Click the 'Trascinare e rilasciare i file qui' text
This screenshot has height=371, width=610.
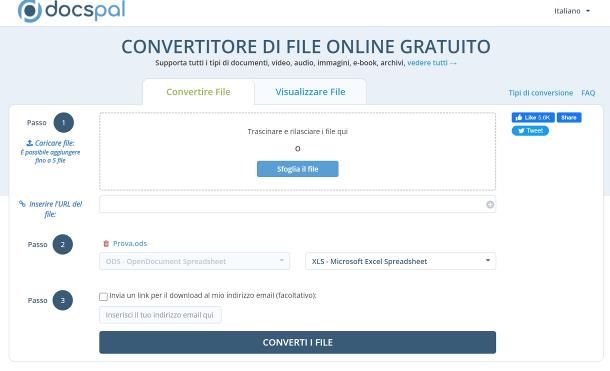298,131
